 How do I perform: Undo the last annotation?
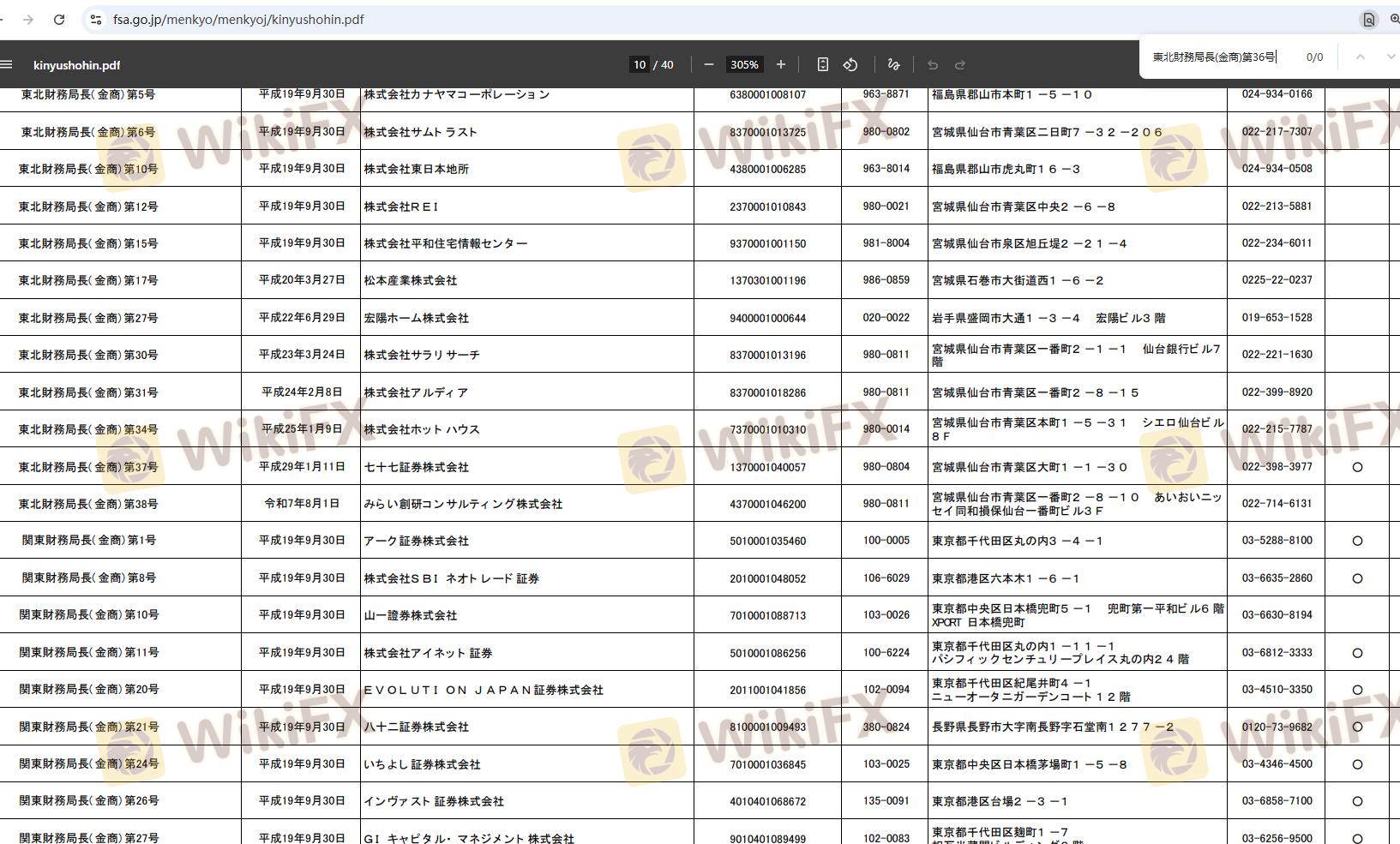(933, 64)
